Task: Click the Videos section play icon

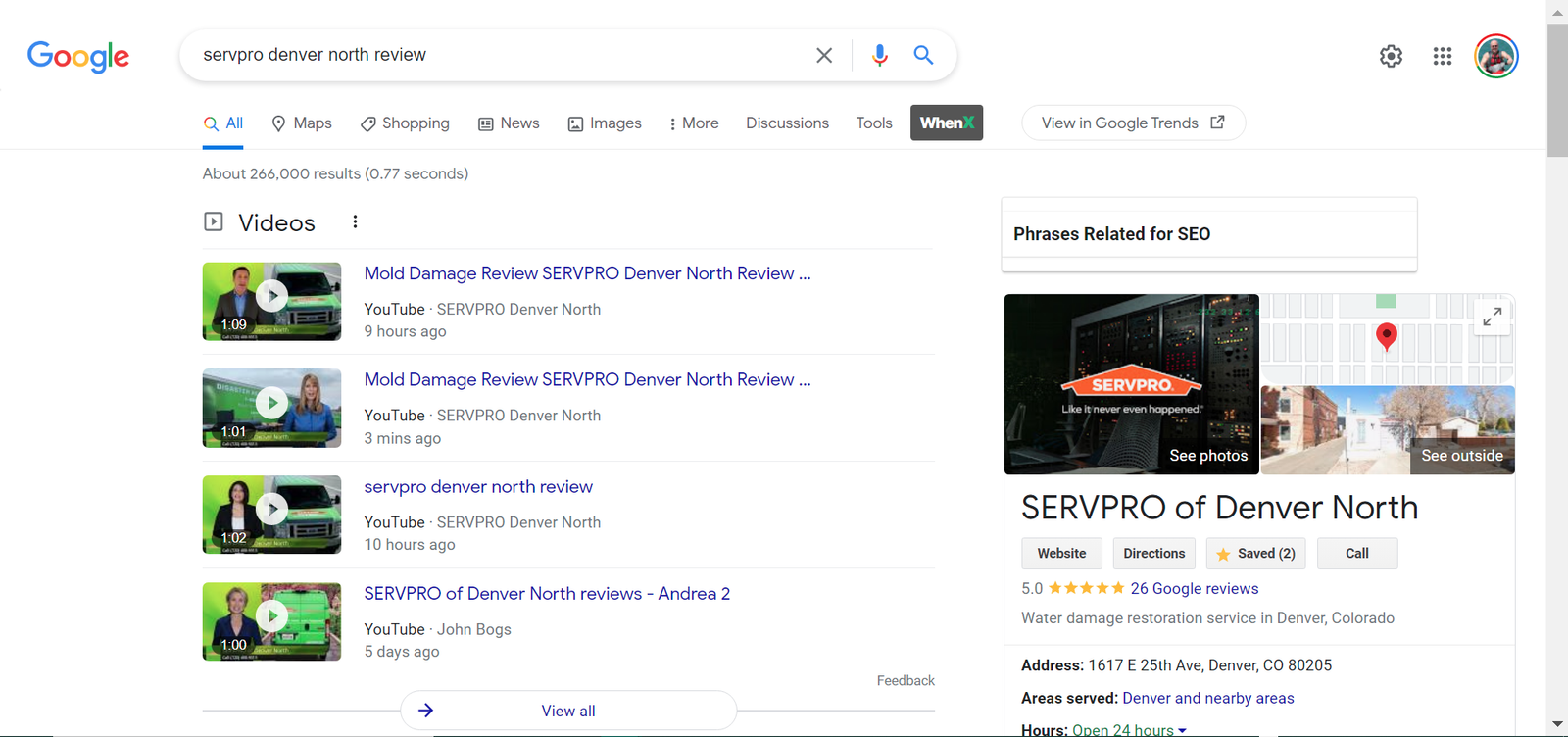Action: click(214, 221)
